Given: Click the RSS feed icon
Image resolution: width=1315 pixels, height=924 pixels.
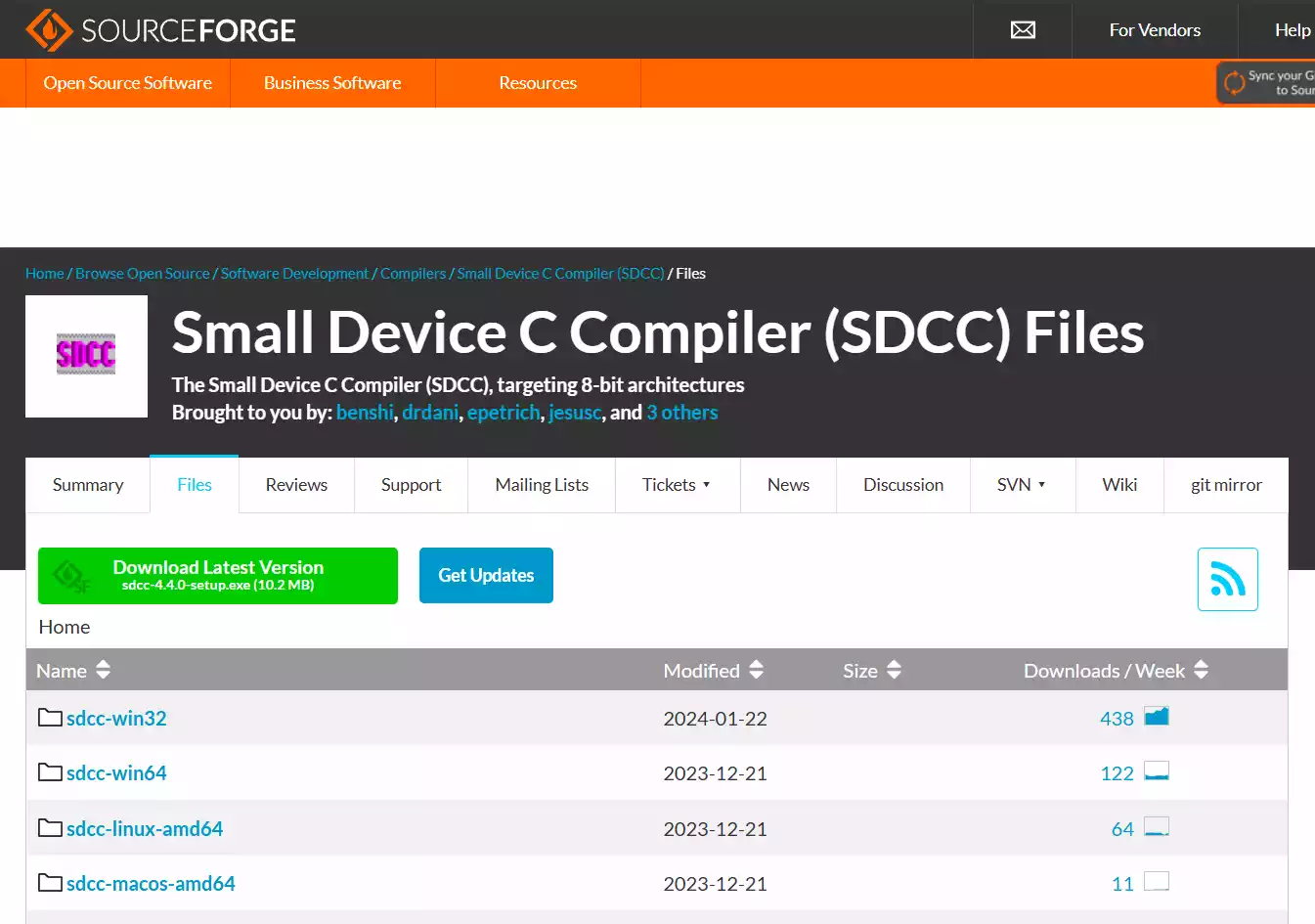Looking at the screenshot, I should coord(1228,579).
